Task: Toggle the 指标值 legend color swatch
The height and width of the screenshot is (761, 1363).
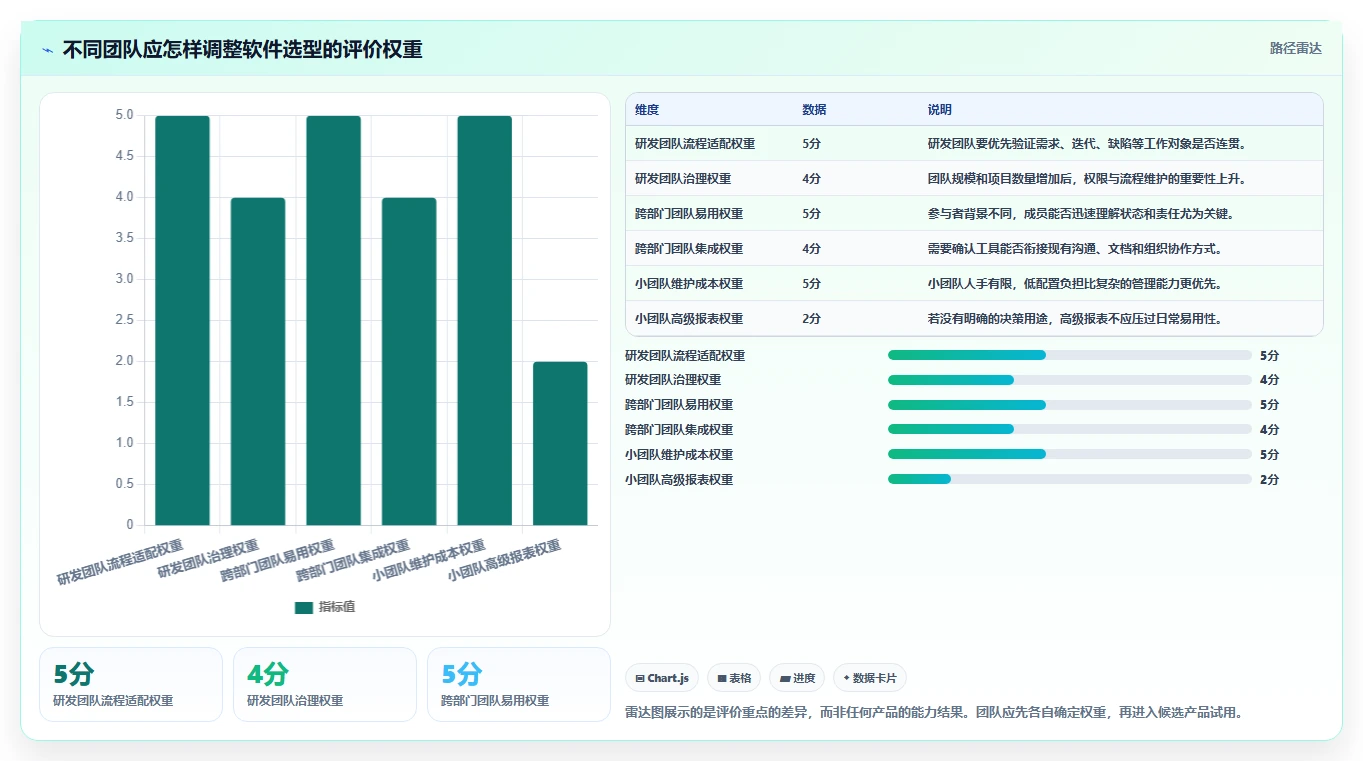Action: click(x=304, y=607)
